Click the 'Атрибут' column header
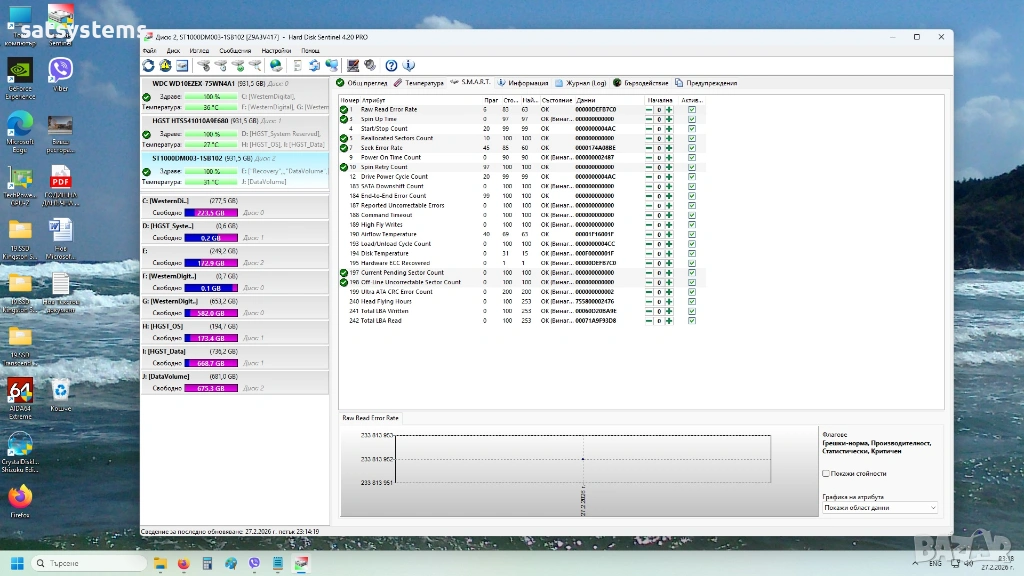The height and width of the screenshot is (576, 1024). coord(374,100)
